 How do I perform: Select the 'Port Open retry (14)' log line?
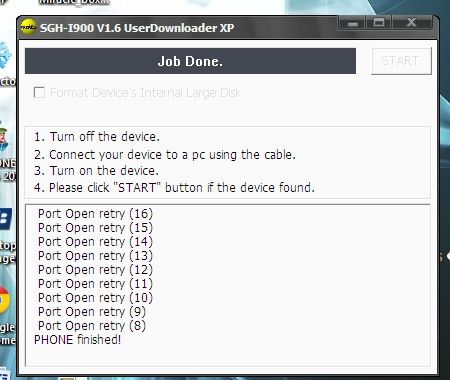[95, 242]
